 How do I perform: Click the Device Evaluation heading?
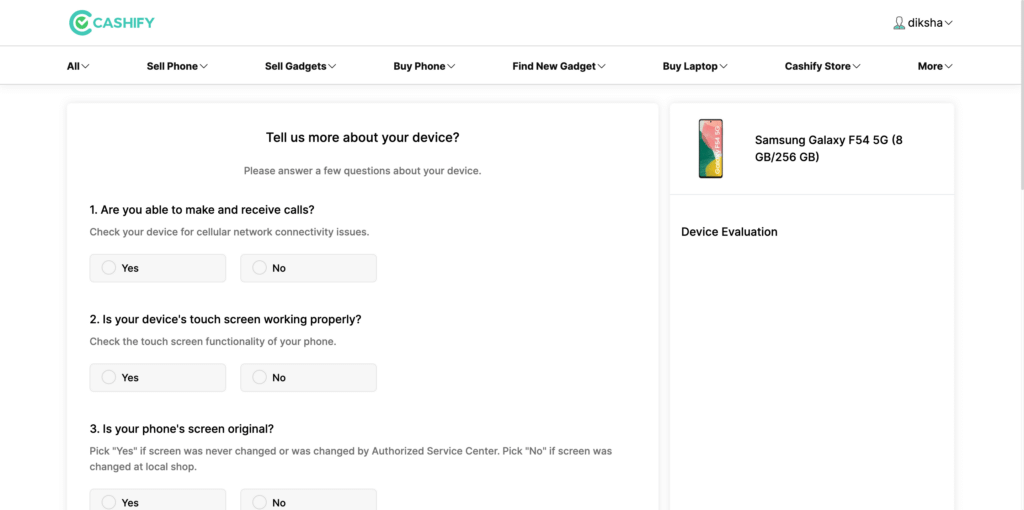click(x=729, y=232)
